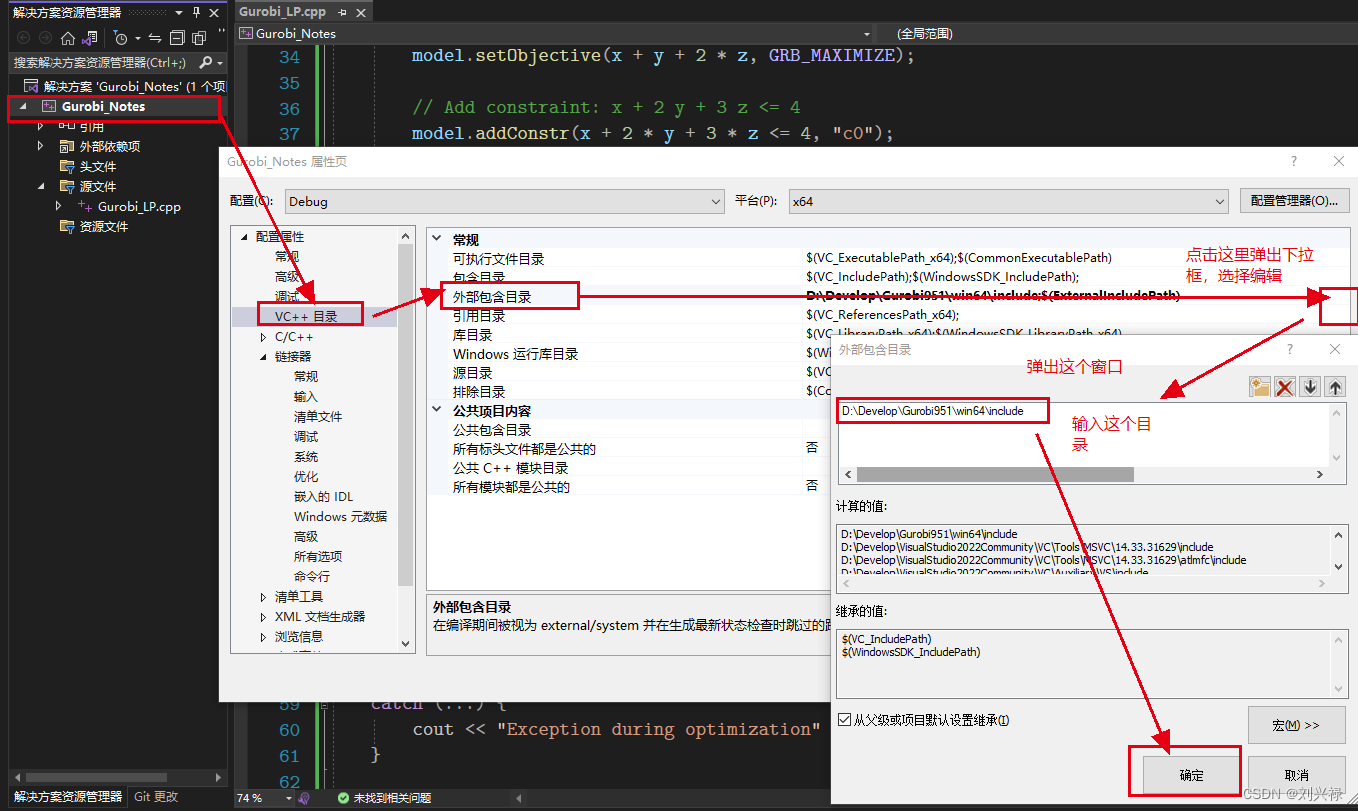Screen dimensions: 1358x811
Task: Click the back arrow in Solution Explorer toolbar
Action: (x=23, y=38)
